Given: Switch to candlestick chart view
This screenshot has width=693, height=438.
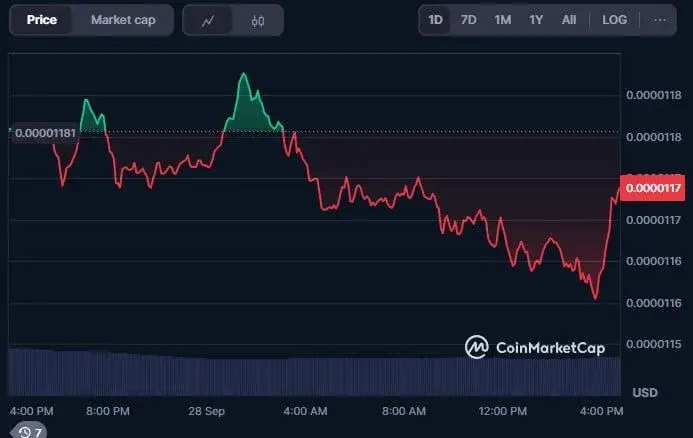Looking at the screenshot, I should click(258, 20).
